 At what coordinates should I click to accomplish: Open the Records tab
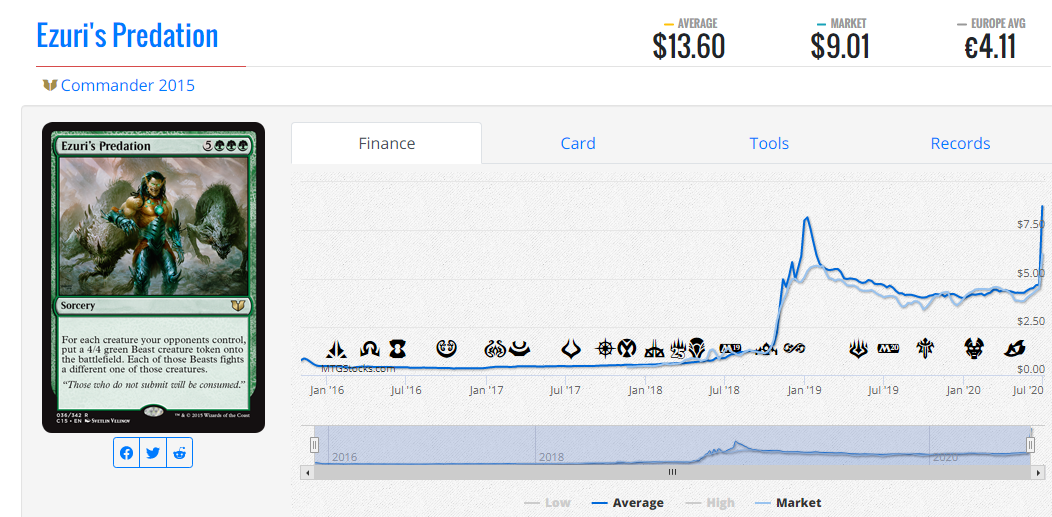click(x=960, y=143)
